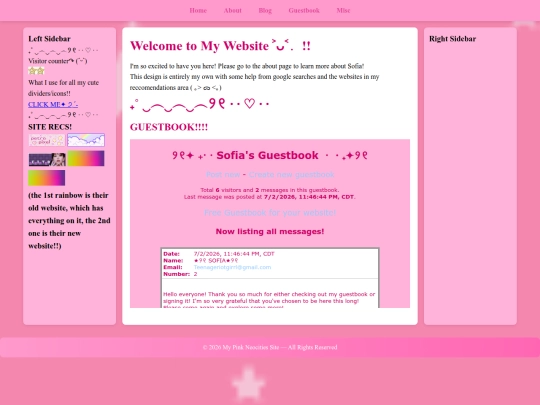Click the visitor counter star icons

(x=36, y=71)
